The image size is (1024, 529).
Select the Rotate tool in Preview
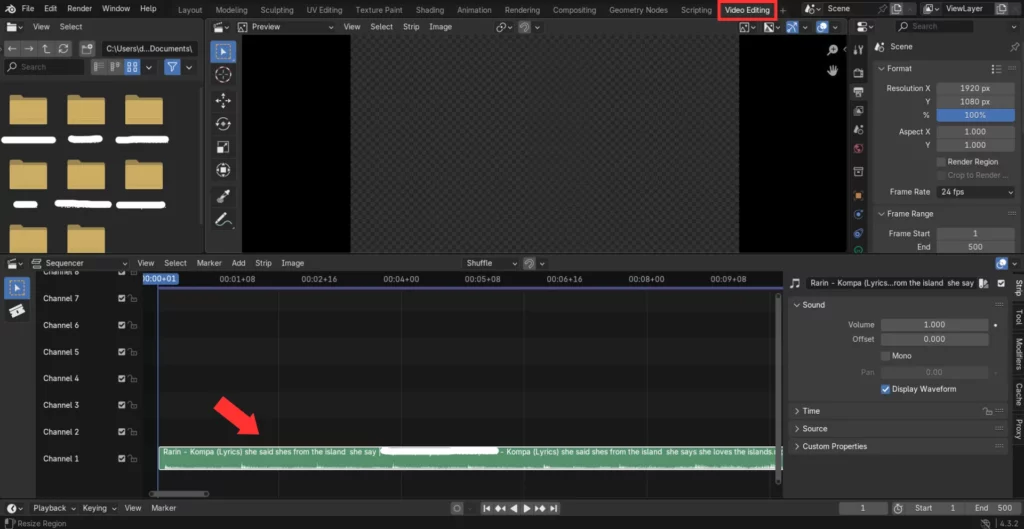[x=223, y=123]
